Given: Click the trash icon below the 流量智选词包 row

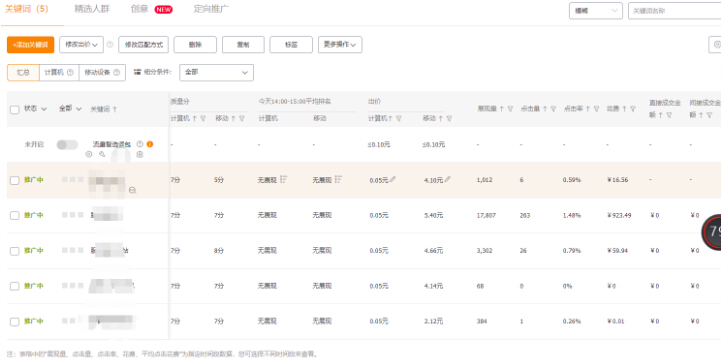Looking at the screenshot, I should [x=140, y=155].
